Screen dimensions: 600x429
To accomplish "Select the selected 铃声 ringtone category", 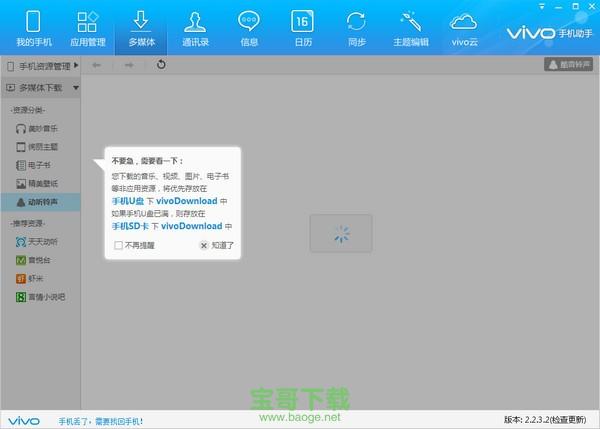I will pyautogui.click(x=40, y=202).
